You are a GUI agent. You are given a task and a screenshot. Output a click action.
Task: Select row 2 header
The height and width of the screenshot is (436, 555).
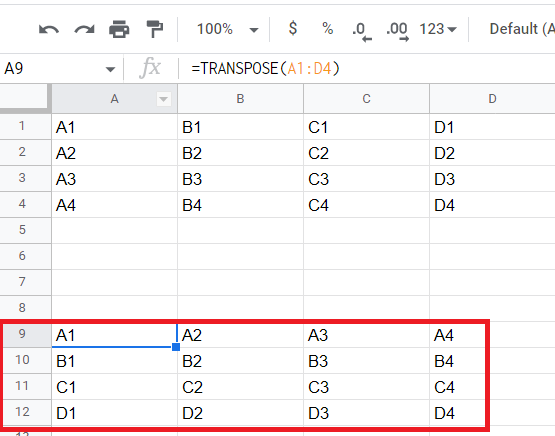point(25,153)
